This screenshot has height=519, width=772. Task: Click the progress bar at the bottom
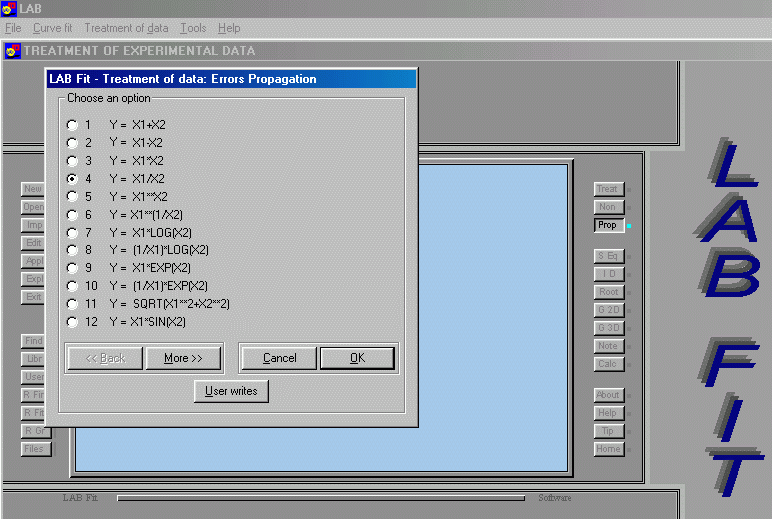(x=320, y=498)
